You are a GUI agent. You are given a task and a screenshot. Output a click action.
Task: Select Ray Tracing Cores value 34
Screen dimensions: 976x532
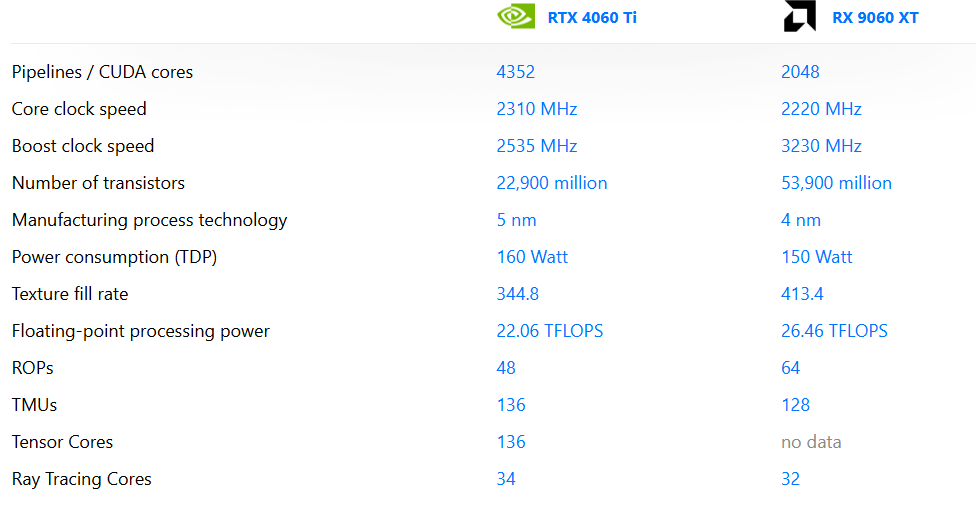tap(506, 479)
